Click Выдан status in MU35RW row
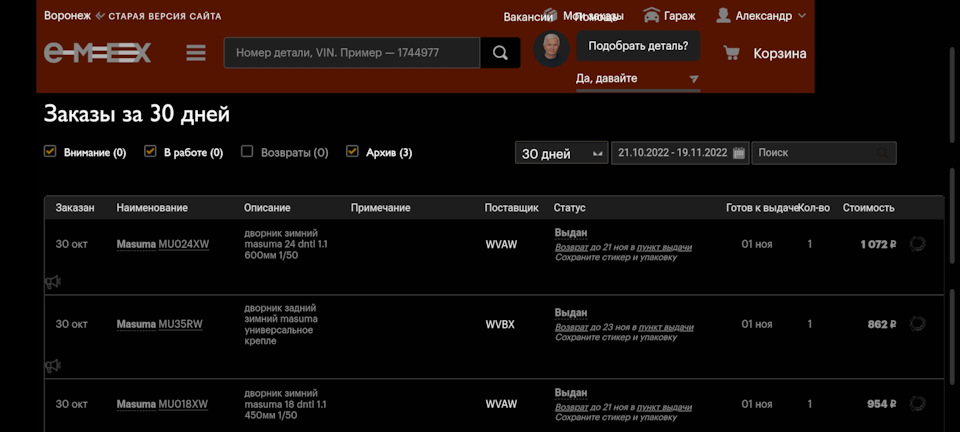 tap(571, 313)
